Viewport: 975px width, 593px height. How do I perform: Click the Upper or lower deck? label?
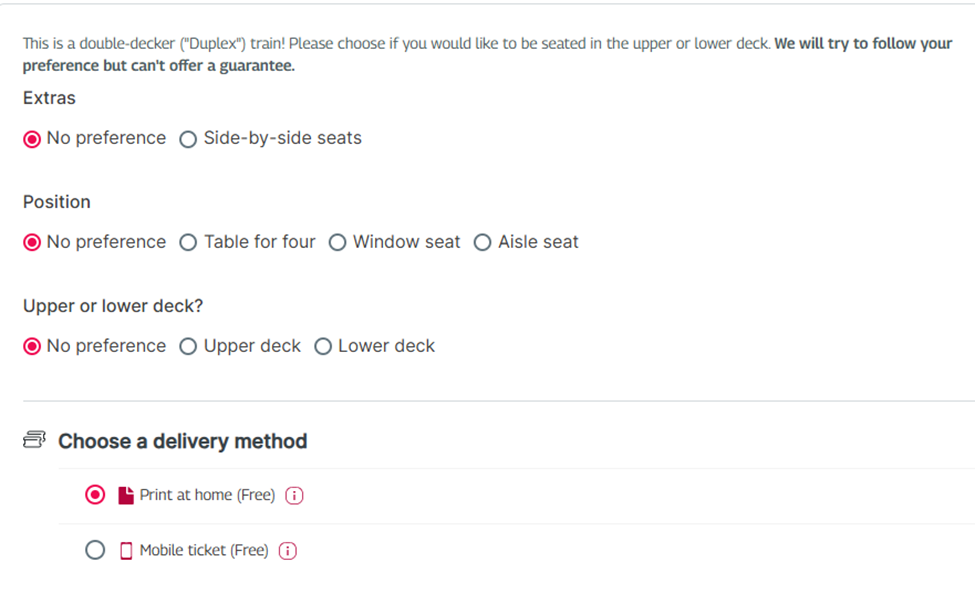click(113, 306)
